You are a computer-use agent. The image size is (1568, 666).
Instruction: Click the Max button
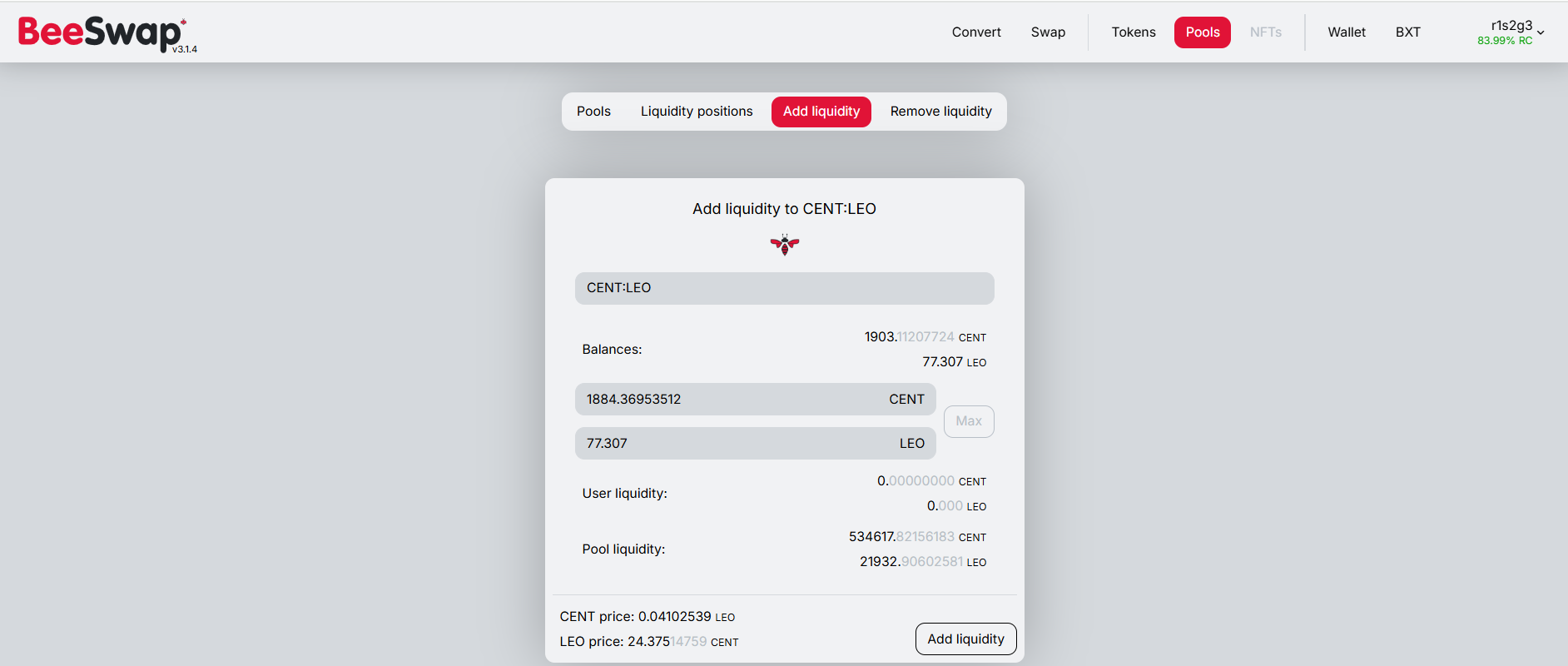[x=969, y=421]
